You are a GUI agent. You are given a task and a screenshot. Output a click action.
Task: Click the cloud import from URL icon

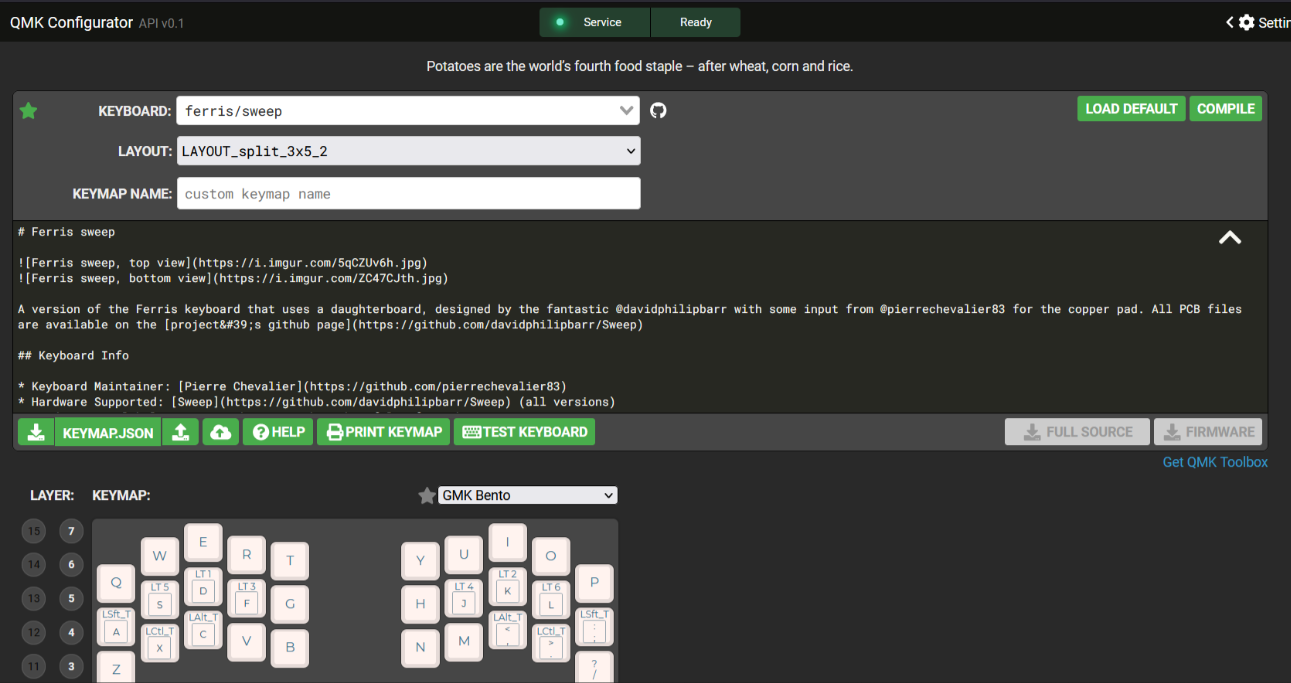221,432
